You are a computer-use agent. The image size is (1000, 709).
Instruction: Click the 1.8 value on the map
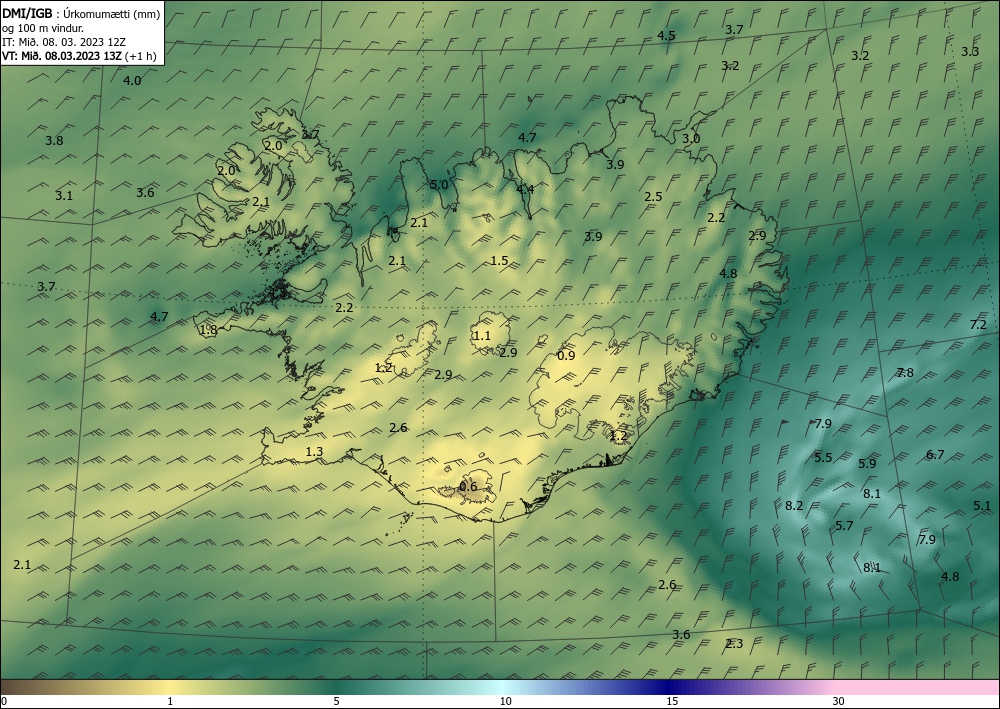209,330
